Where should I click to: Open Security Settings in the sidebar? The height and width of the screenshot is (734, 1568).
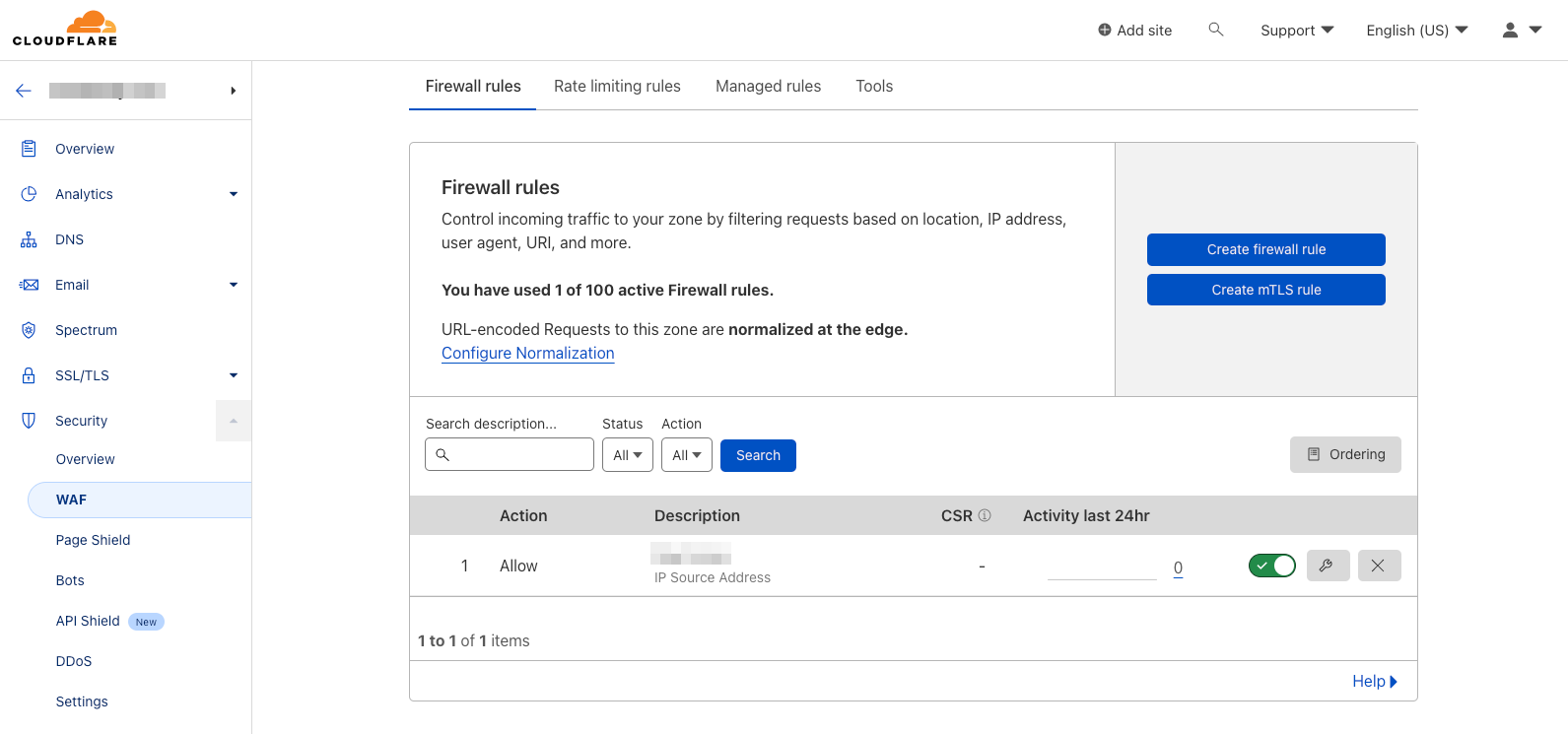pyautogui.click(x=82, y=701)
